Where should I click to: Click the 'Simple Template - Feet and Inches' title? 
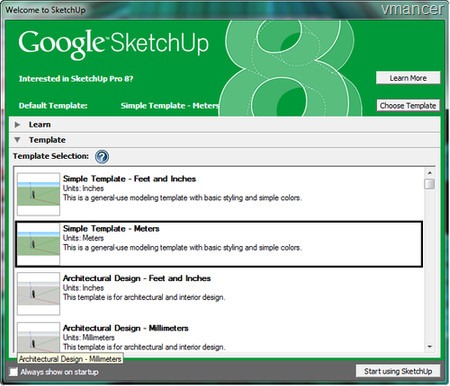[129, 179]
